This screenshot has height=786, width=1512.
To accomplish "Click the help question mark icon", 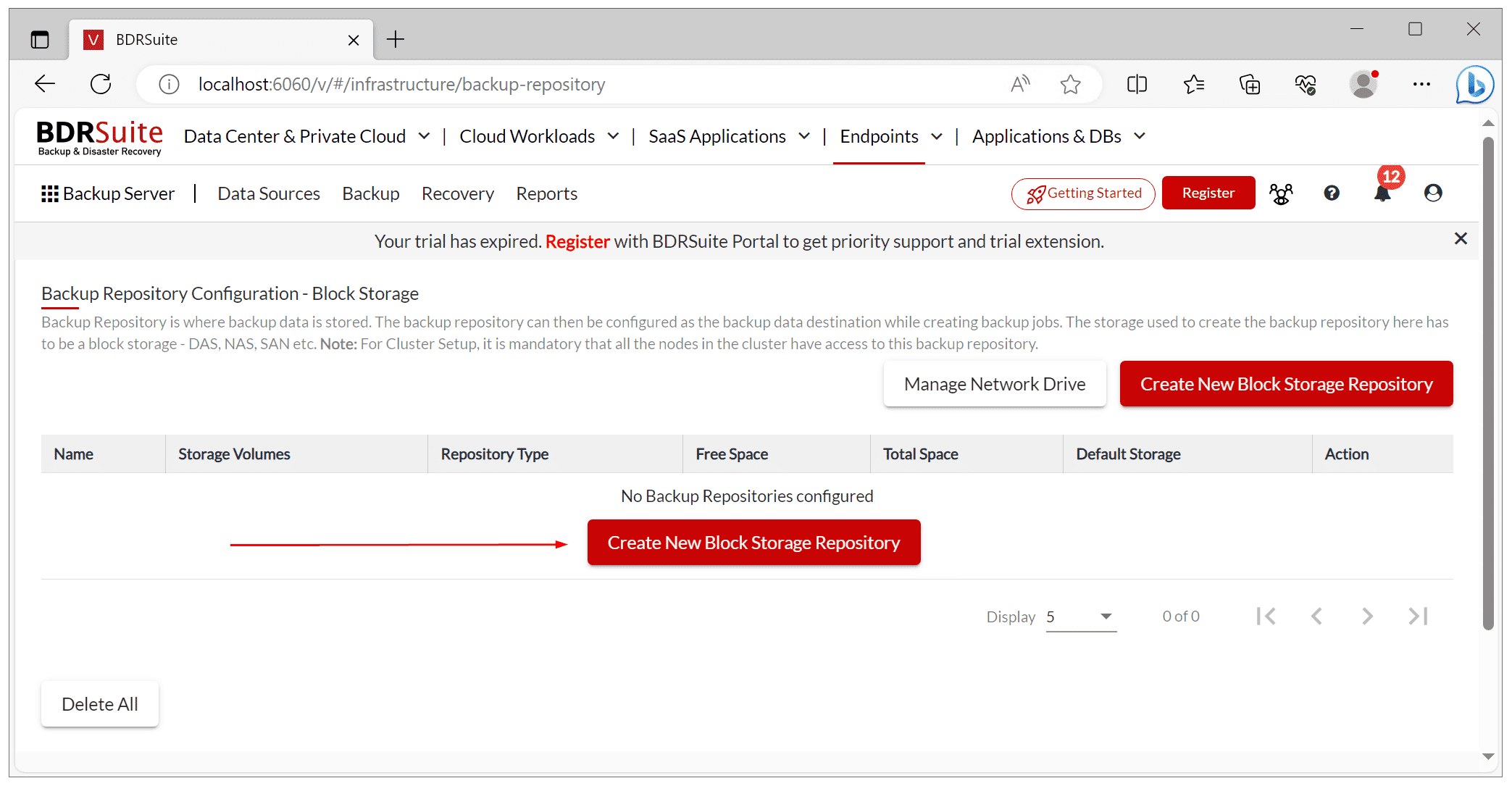I will coord(1330,193).
